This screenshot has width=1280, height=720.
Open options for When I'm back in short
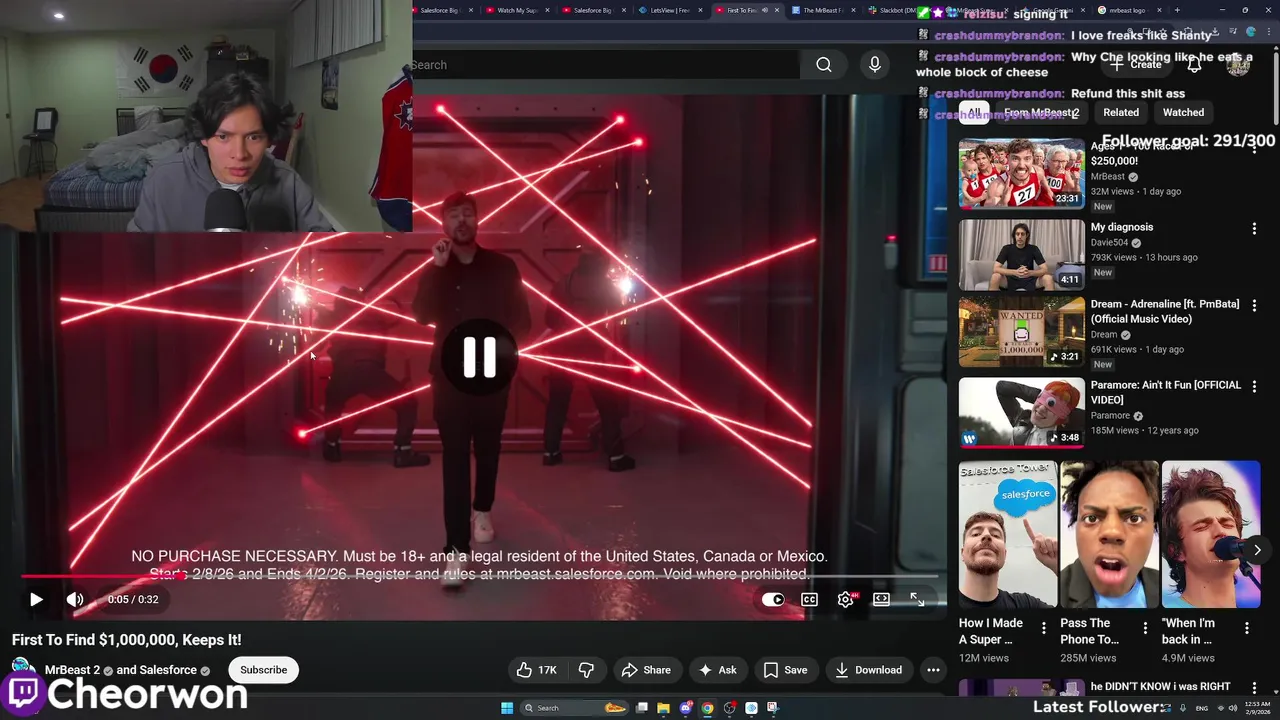pos(1247,628)
